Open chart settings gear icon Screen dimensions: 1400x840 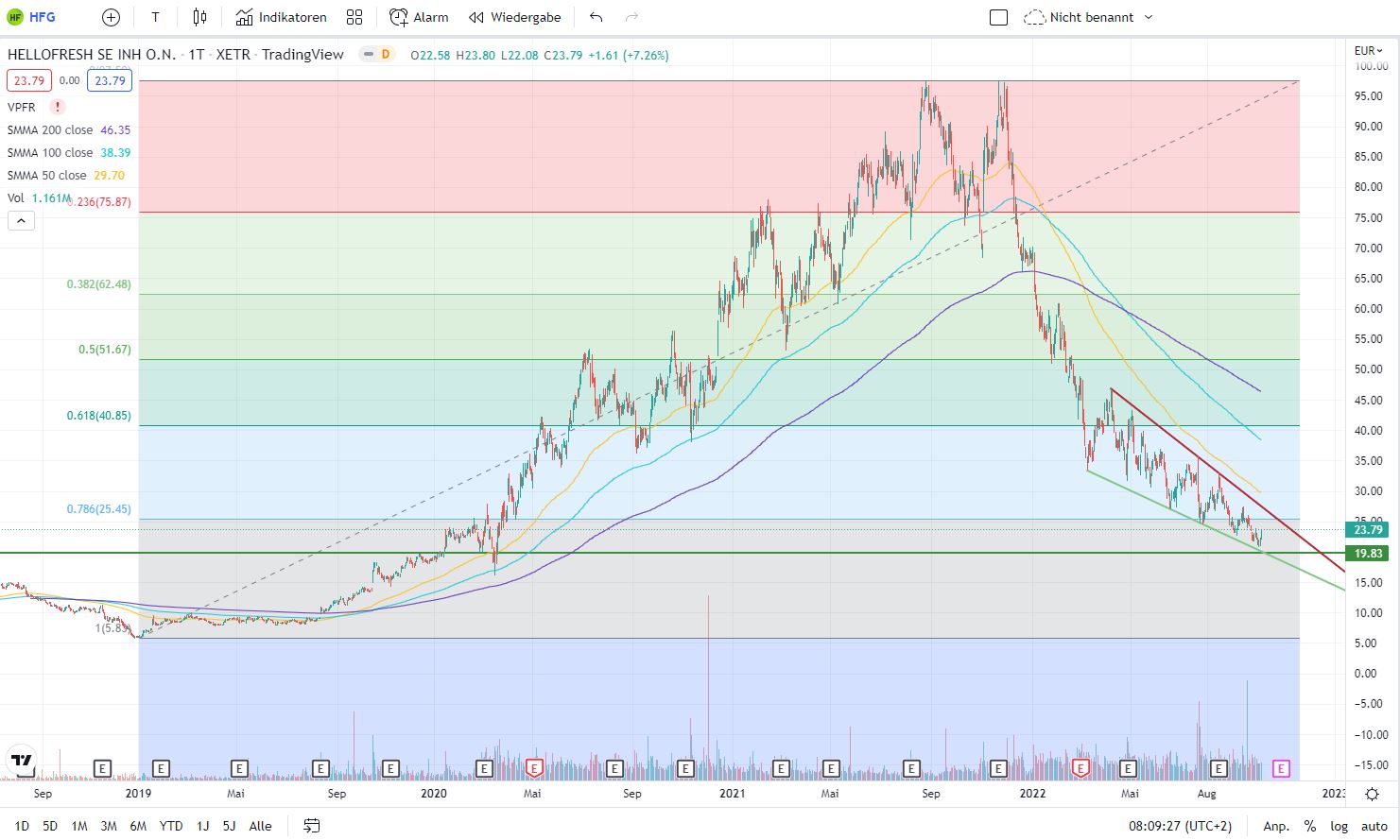tap(1372, 794)
